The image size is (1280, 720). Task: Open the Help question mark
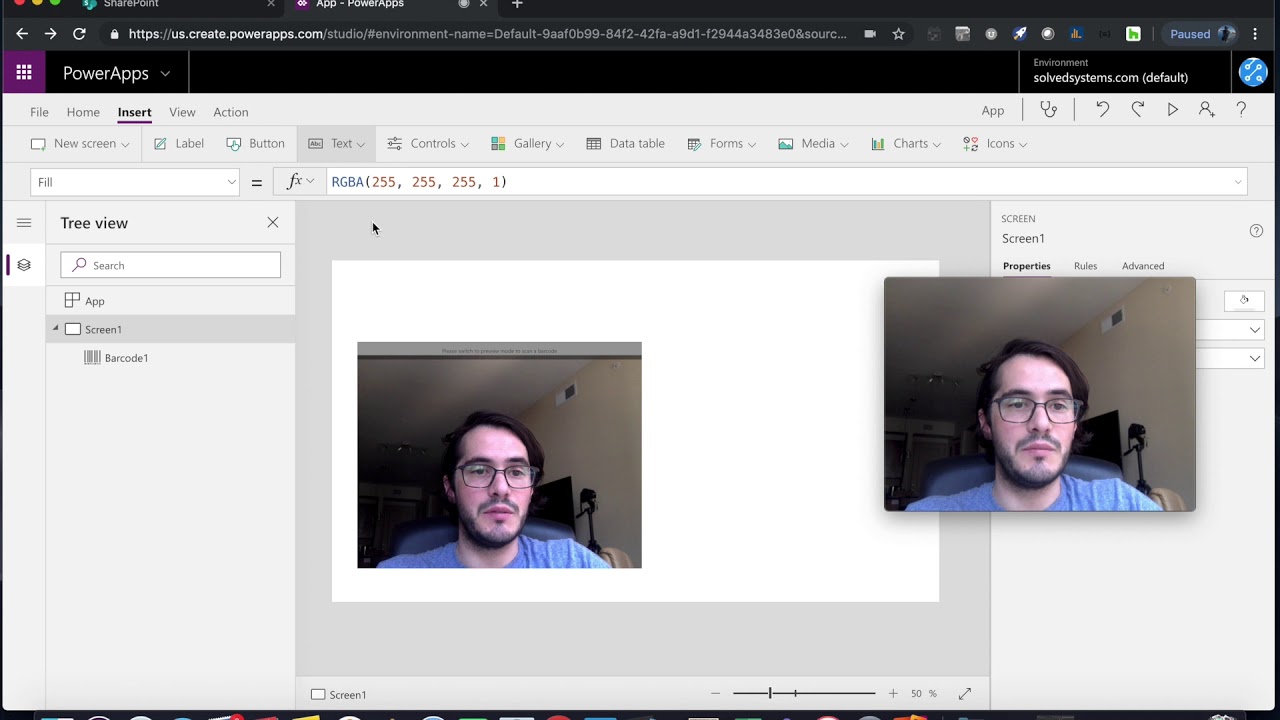pyautogui.click(x=1241, y=110)
